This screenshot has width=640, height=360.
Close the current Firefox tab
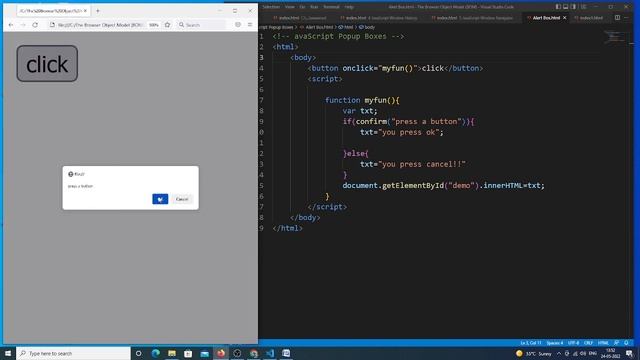(x=85, y=11)
